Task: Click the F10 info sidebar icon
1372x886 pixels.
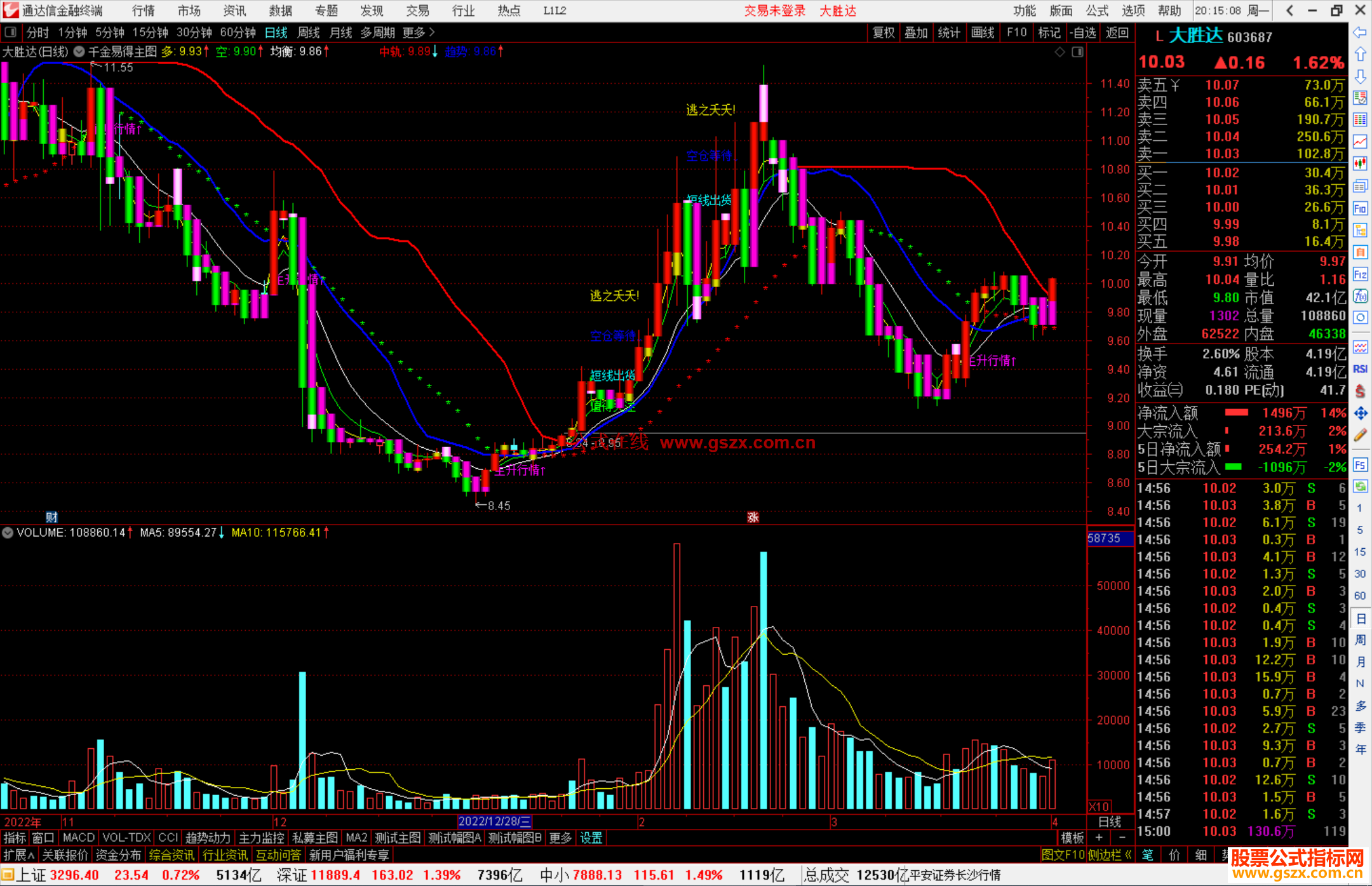Action: [x=1360, y=208]
